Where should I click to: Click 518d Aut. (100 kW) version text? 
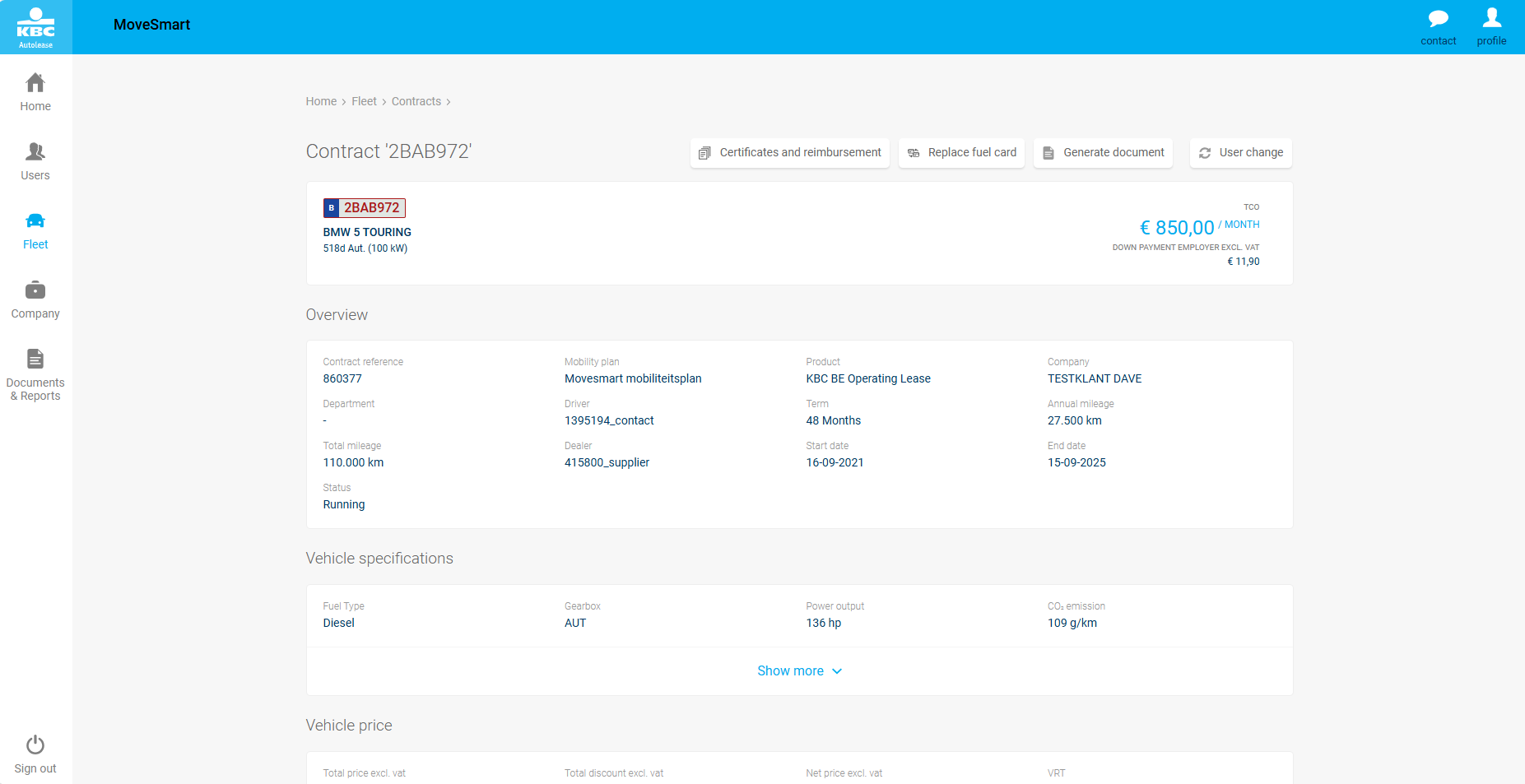(x=365, y=248)
